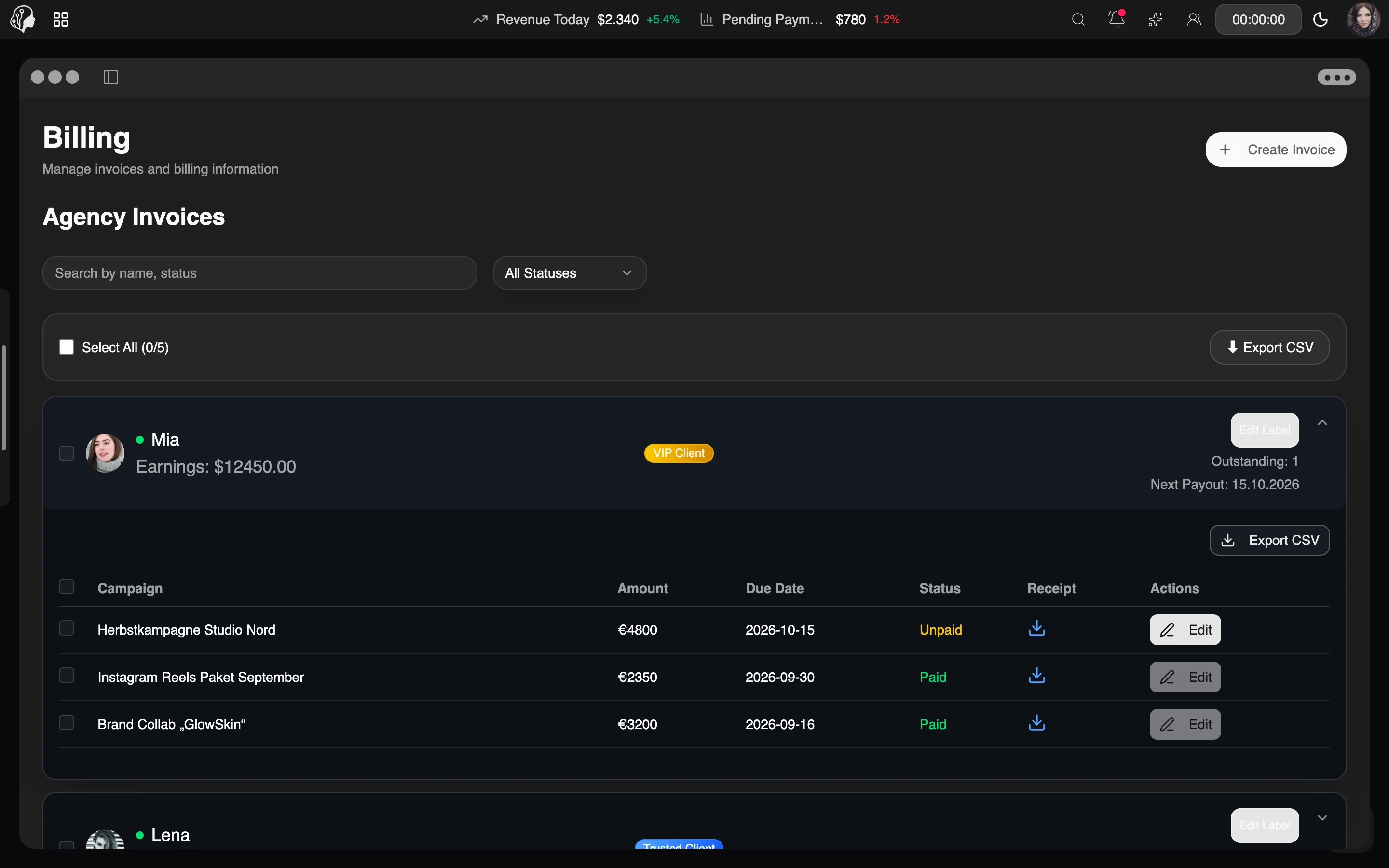Click the 00:00:00 timer button

click(1258, 19)
